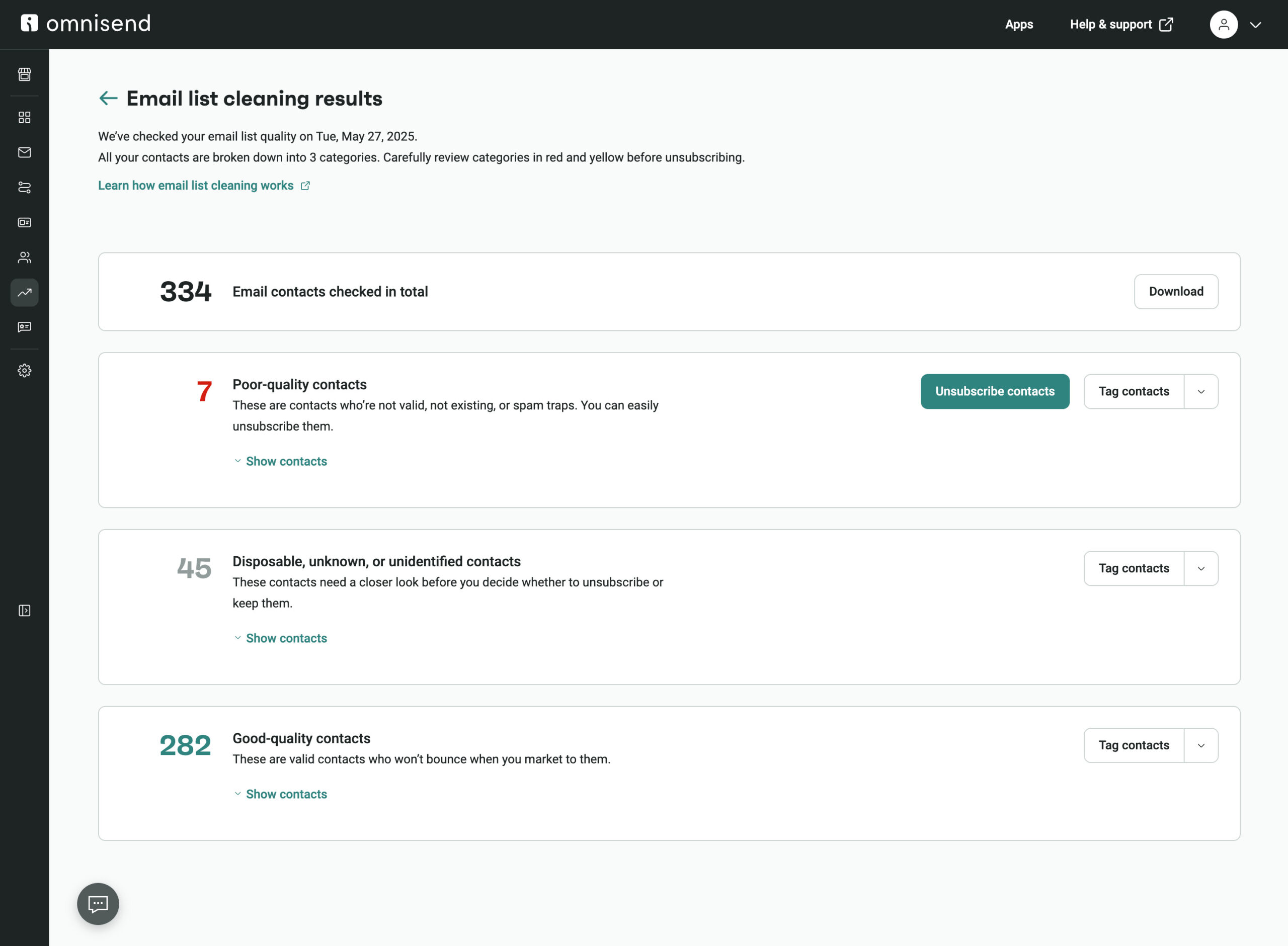Open Help & support from top bar

click(x=1111, y=25)
